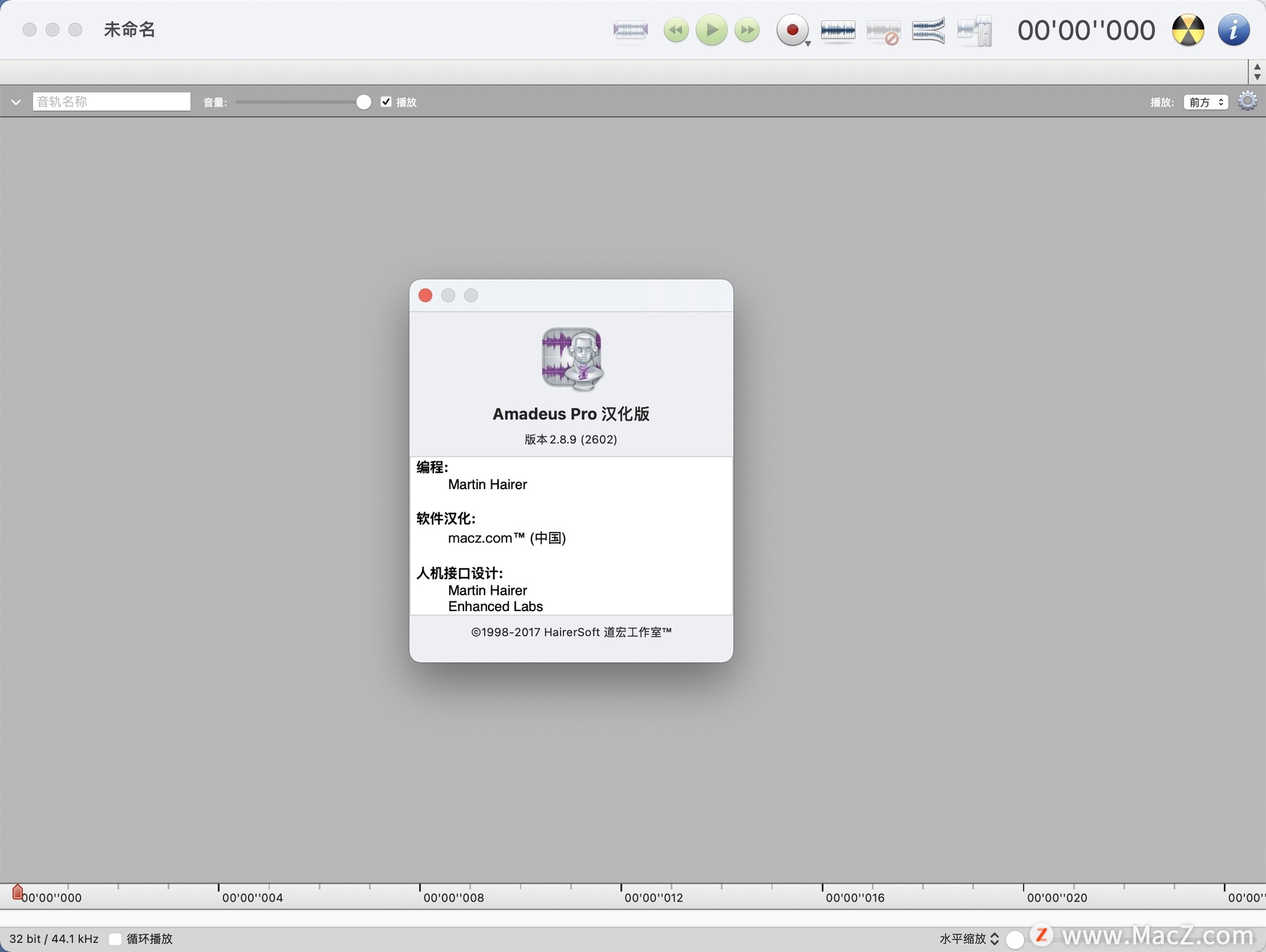Adjust the track volume slider knob
Image resolution: width=1266 pixels, height=952 pixels.
(x=363, y=102)
